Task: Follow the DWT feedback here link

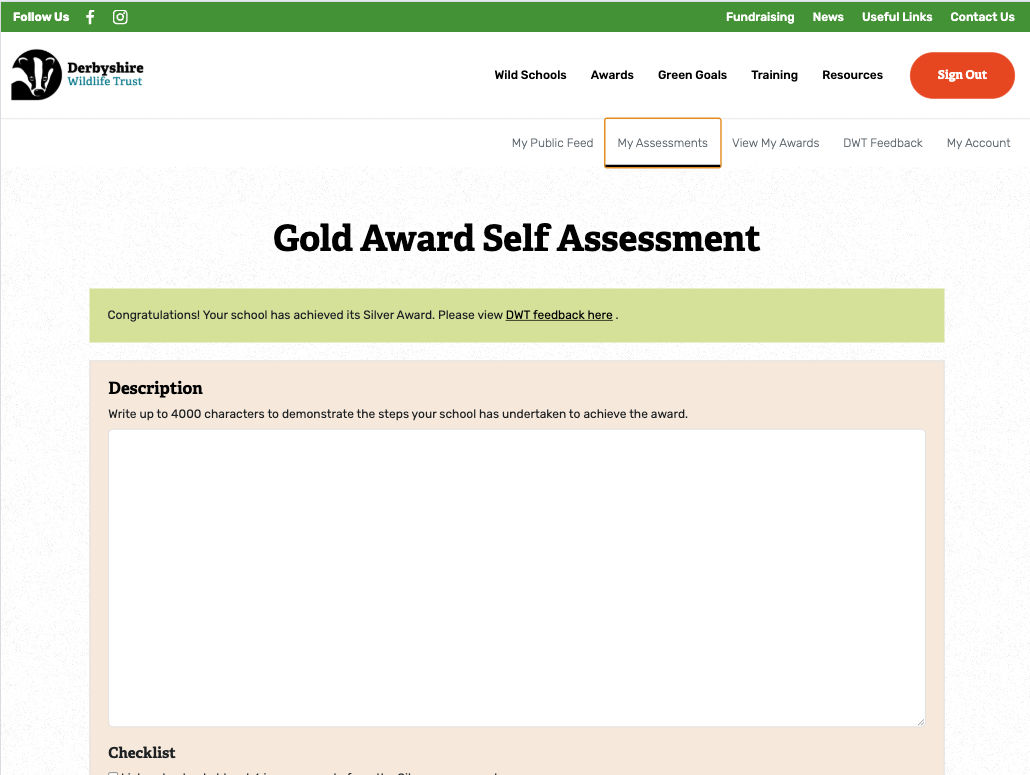Action: pos(559,315)
